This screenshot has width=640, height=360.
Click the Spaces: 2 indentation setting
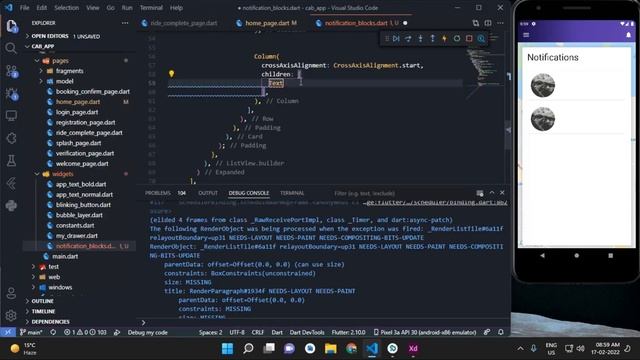pyautogui.click(x=211, y=332)
